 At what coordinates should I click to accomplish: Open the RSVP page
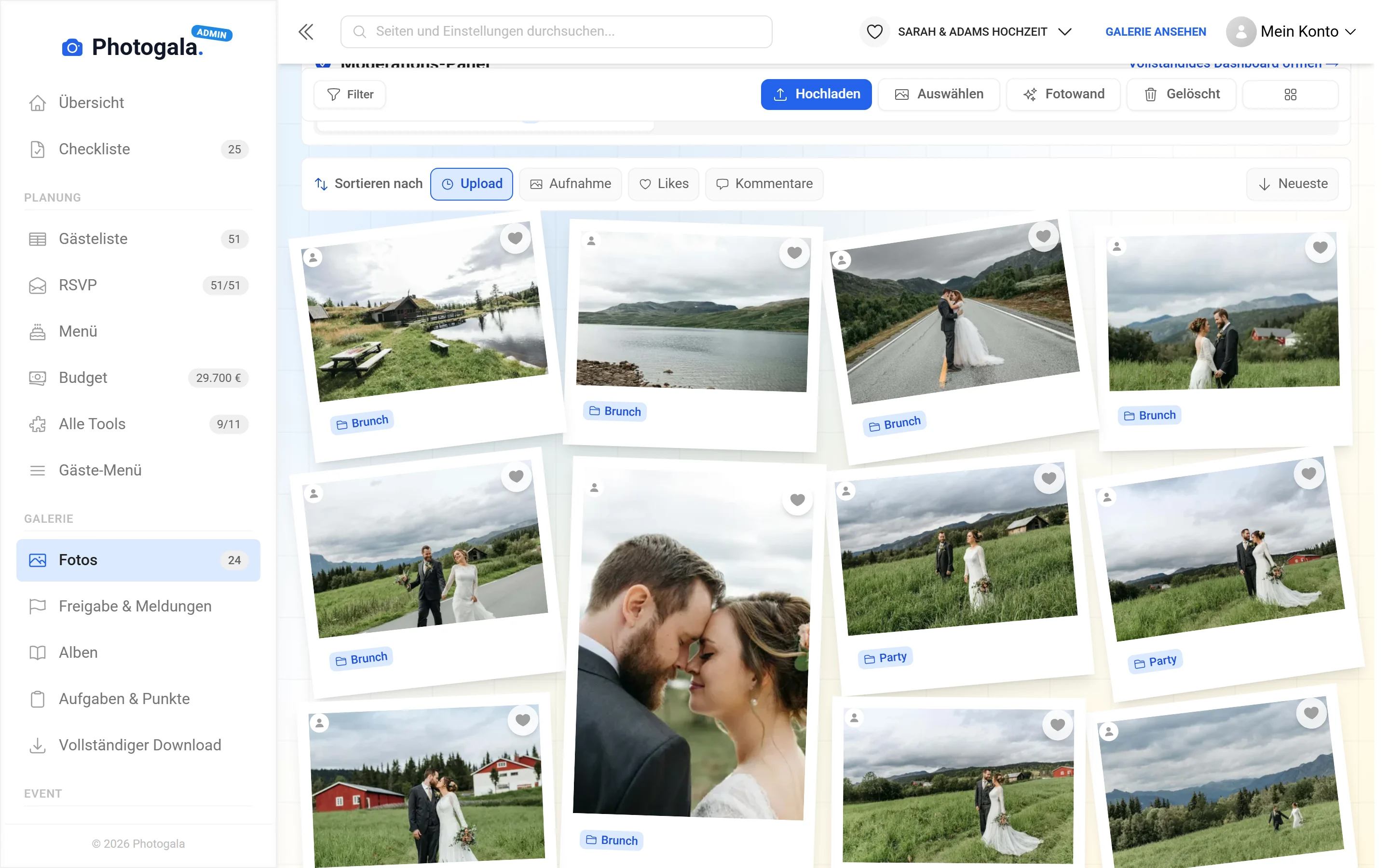pyautogui.click(x=138, y=285)
